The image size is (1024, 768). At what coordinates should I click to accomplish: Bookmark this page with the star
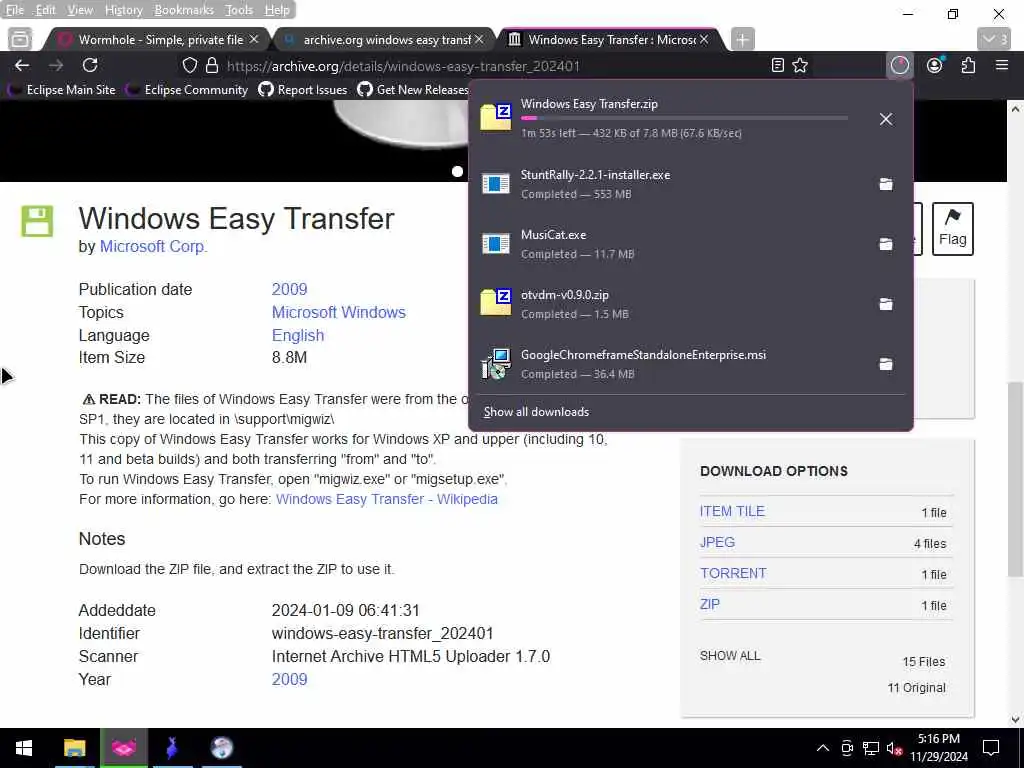pyautogui.click(x=800, y=65)
